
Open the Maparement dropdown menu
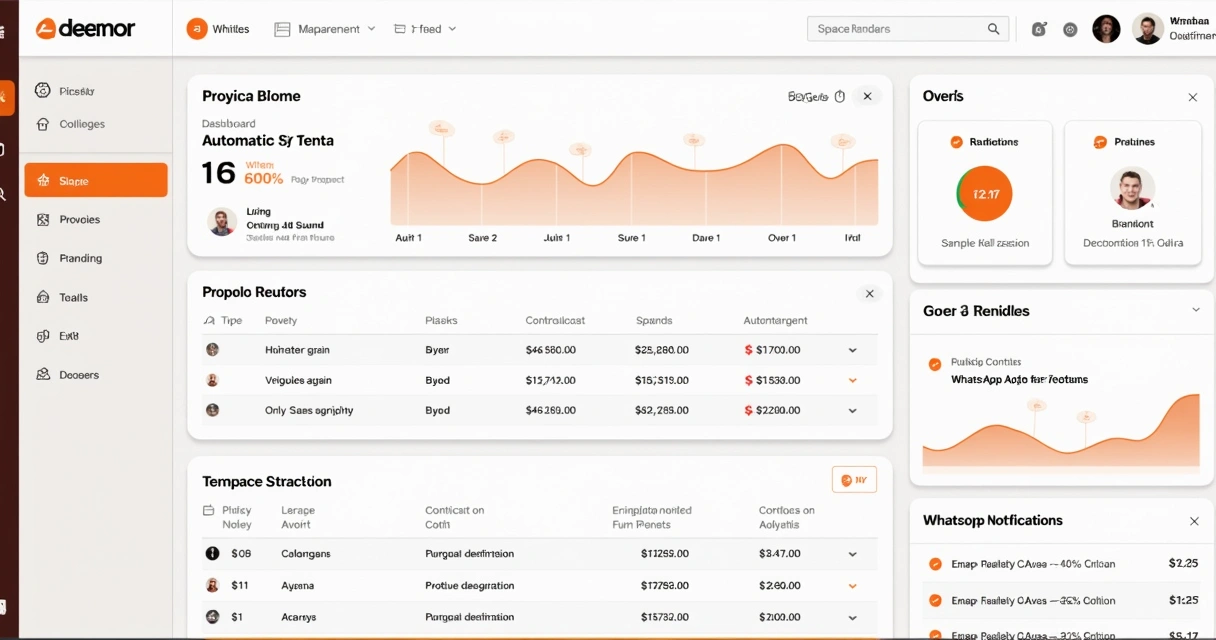coord(325,29)
